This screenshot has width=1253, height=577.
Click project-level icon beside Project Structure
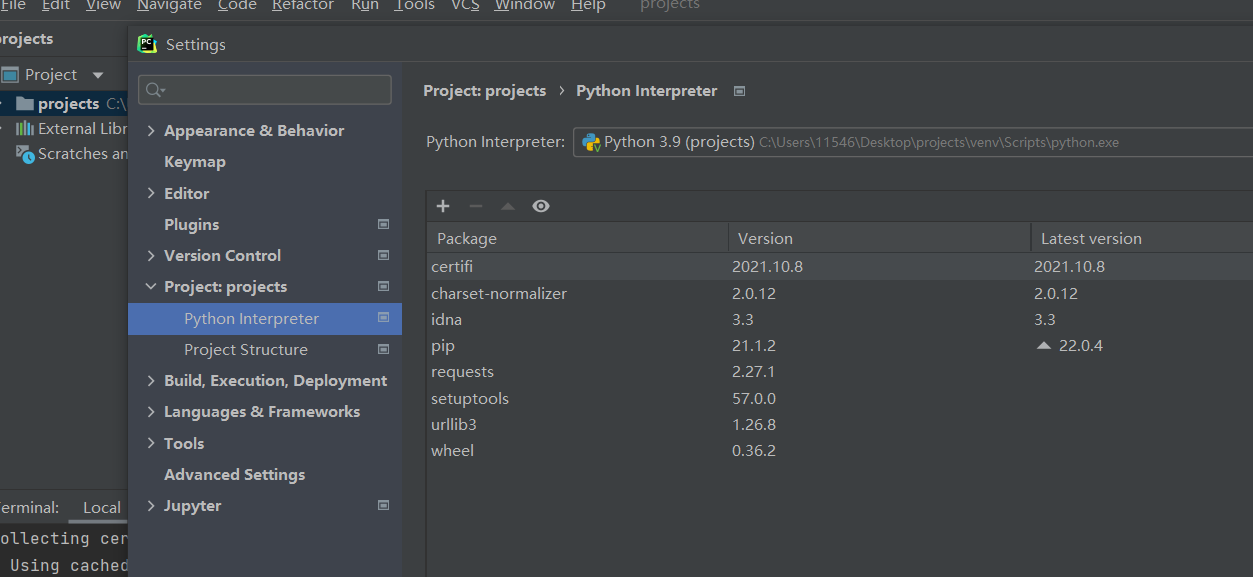click(x=383, y=350)
